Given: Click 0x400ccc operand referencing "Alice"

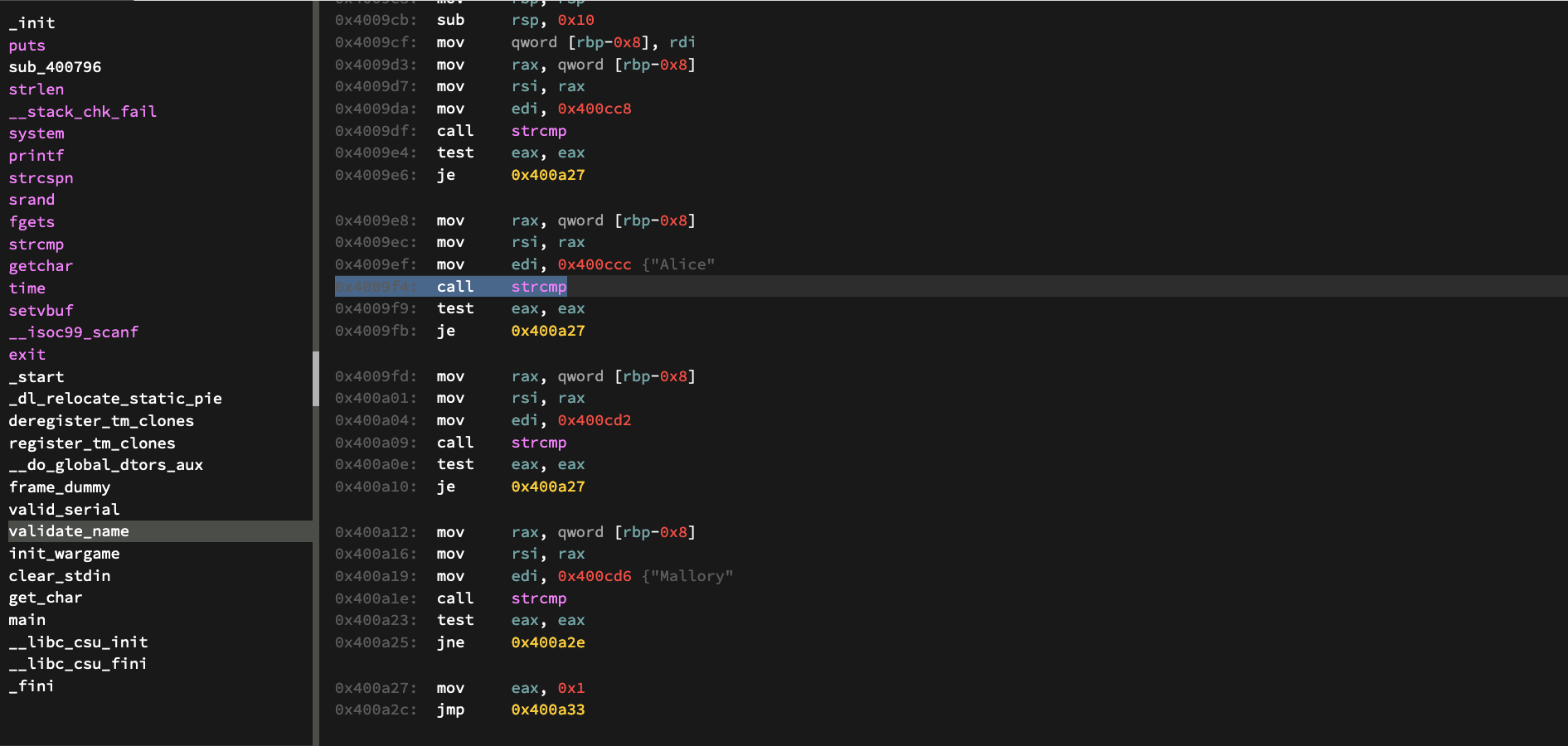Looking at the screenshot, I should (x=595, y=264).
